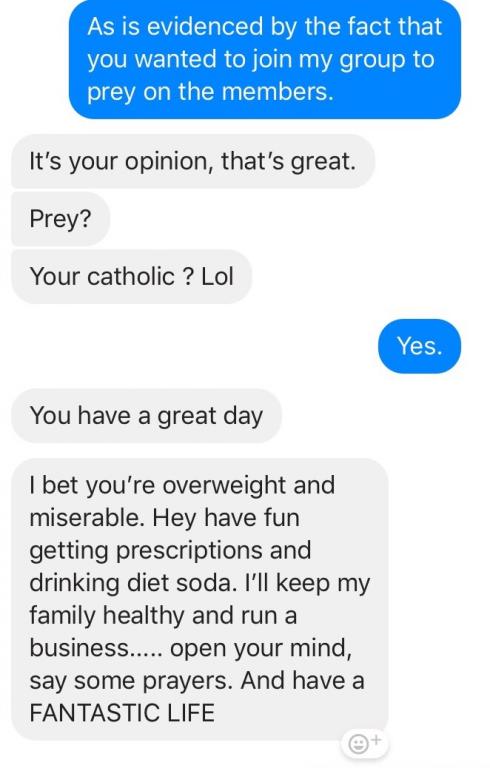Click 'say some prayers. And have a' line
This screenshot has width=490, height=768.
pos(197,681)
